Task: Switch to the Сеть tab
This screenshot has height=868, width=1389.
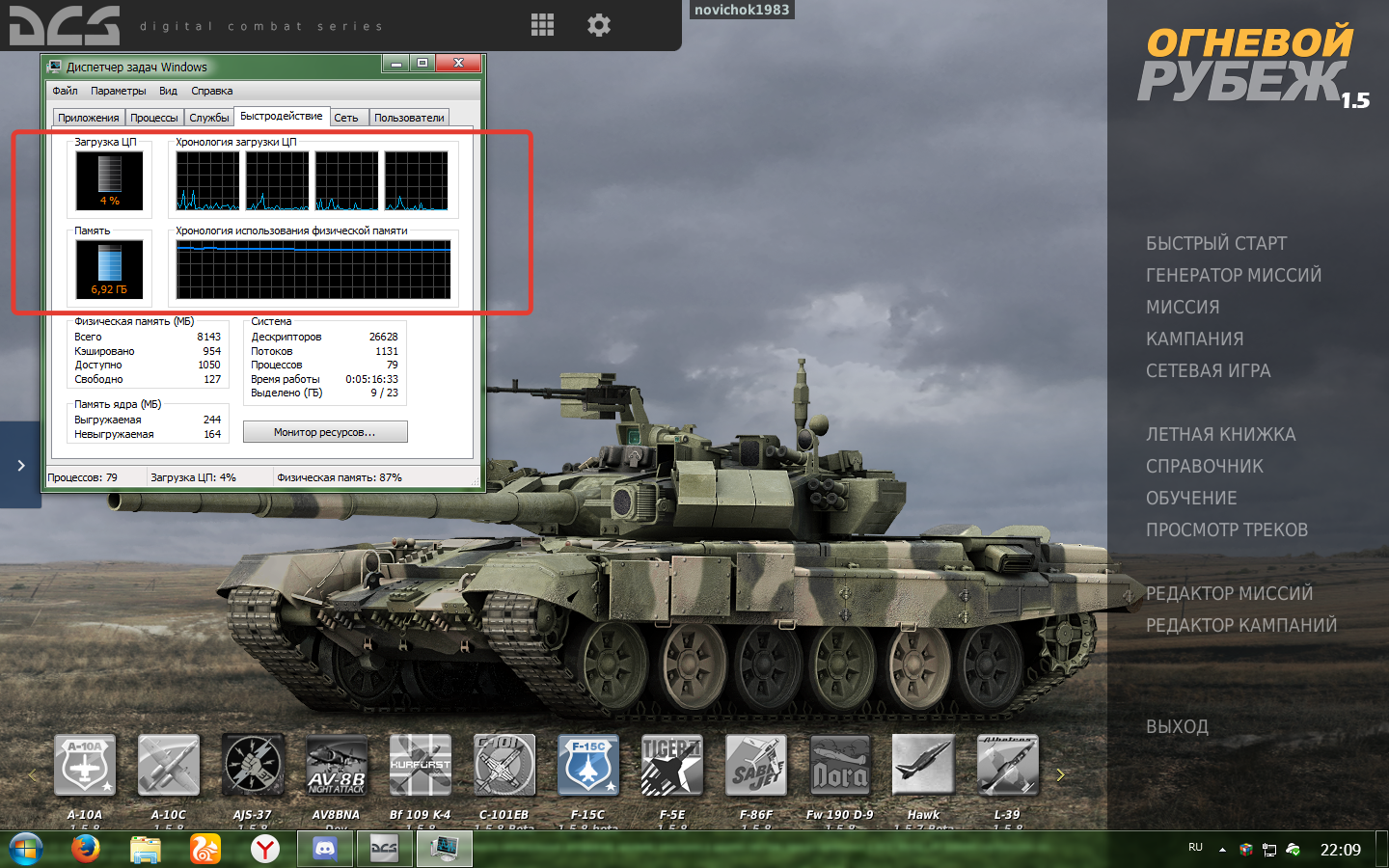Action: click(346, 118)
